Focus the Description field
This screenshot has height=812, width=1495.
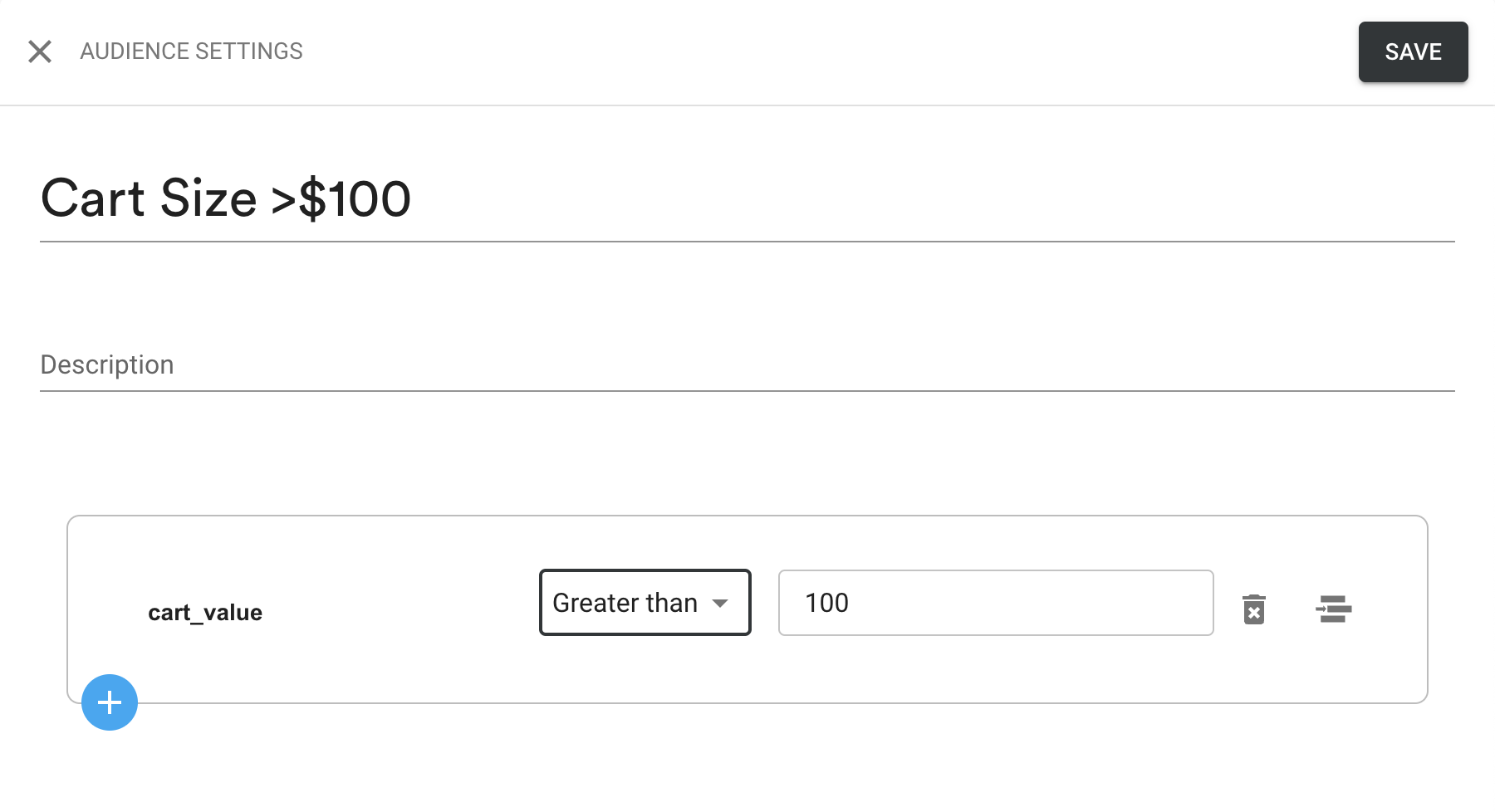747,364
